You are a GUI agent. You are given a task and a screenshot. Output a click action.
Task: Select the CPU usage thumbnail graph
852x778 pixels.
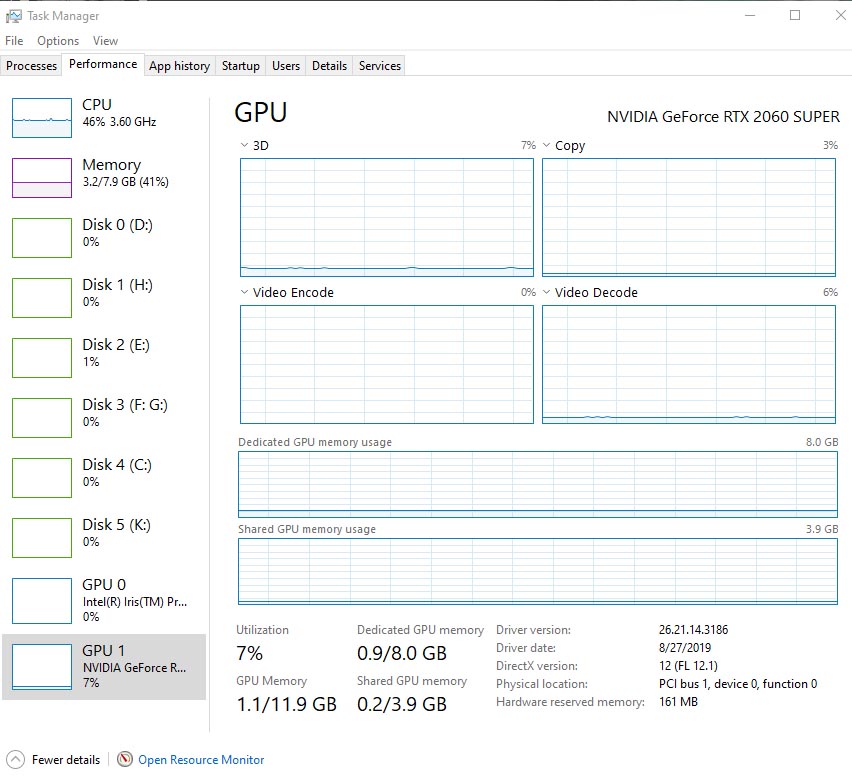click(42, 118)
